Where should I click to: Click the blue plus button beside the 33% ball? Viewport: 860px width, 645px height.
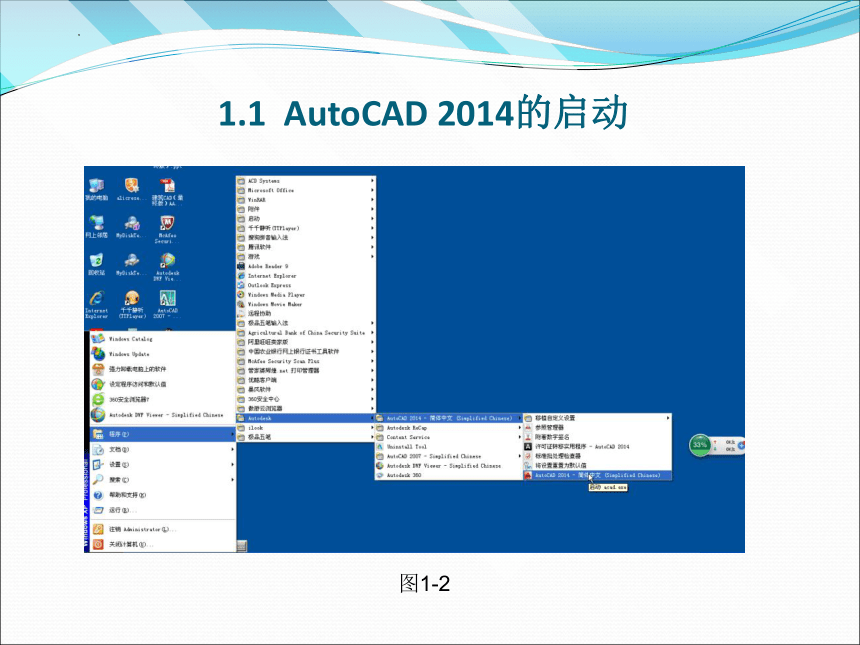pyautogui.click(x=741, y=445)
